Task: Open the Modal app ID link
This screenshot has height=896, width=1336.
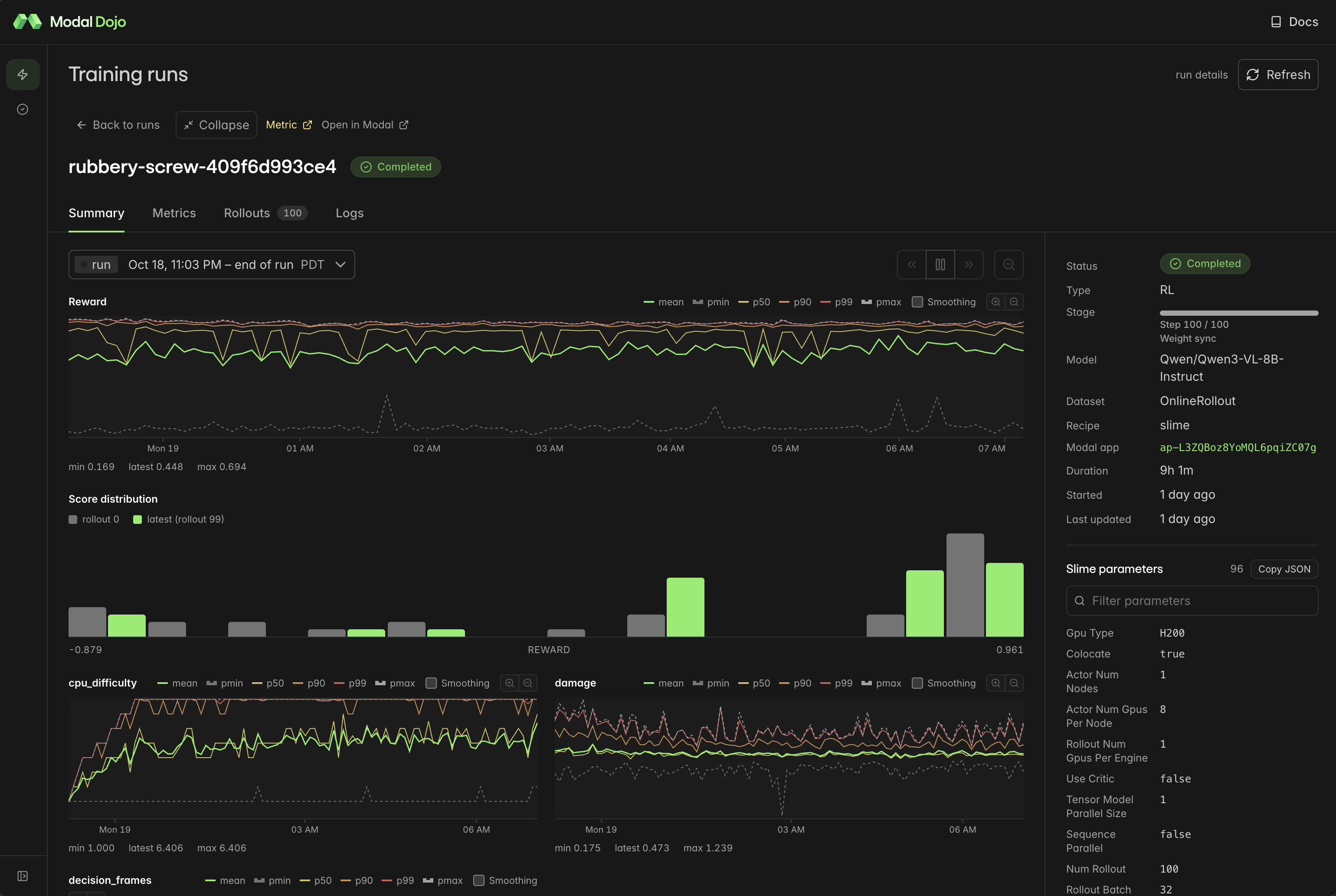Action: click(1238, 448)
